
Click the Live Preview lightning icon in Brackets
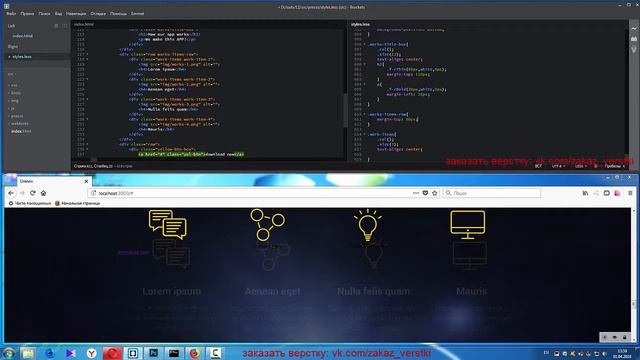pyautogui.click(x=634, y=29)
